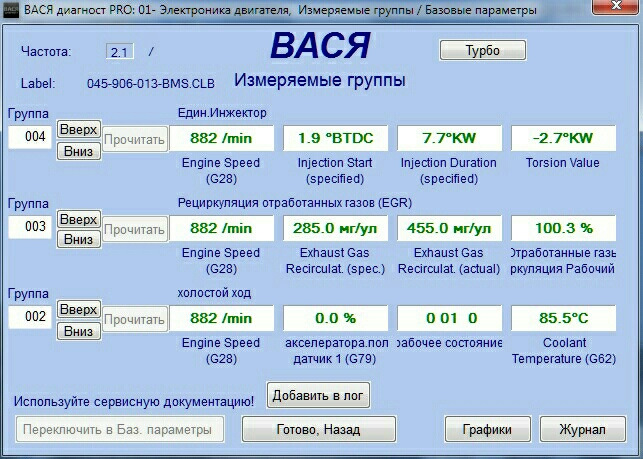
Task: Click the operating state value 0 01 0
Action: pos(449,318)
